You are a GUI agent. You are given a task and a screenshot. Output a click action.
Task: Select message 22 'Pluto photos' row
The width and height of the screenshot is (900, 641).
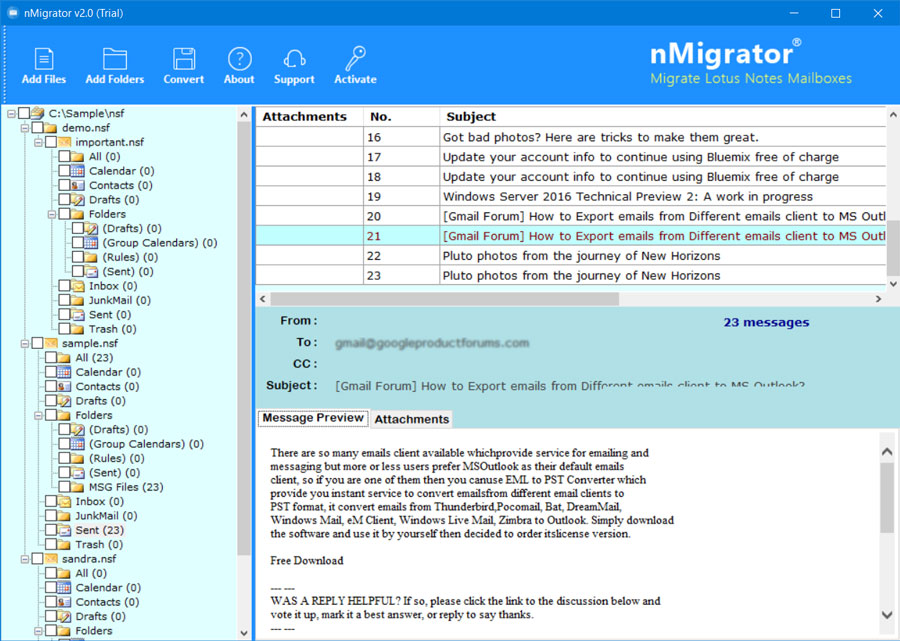pos(571,255)
